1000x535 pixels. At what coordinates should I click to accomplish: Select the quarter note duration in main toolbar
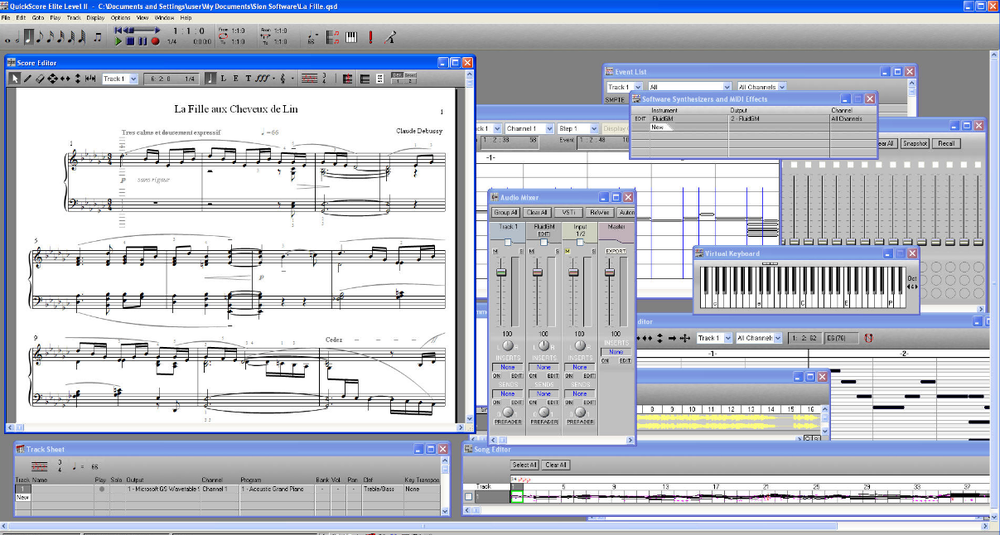point(29,37)
